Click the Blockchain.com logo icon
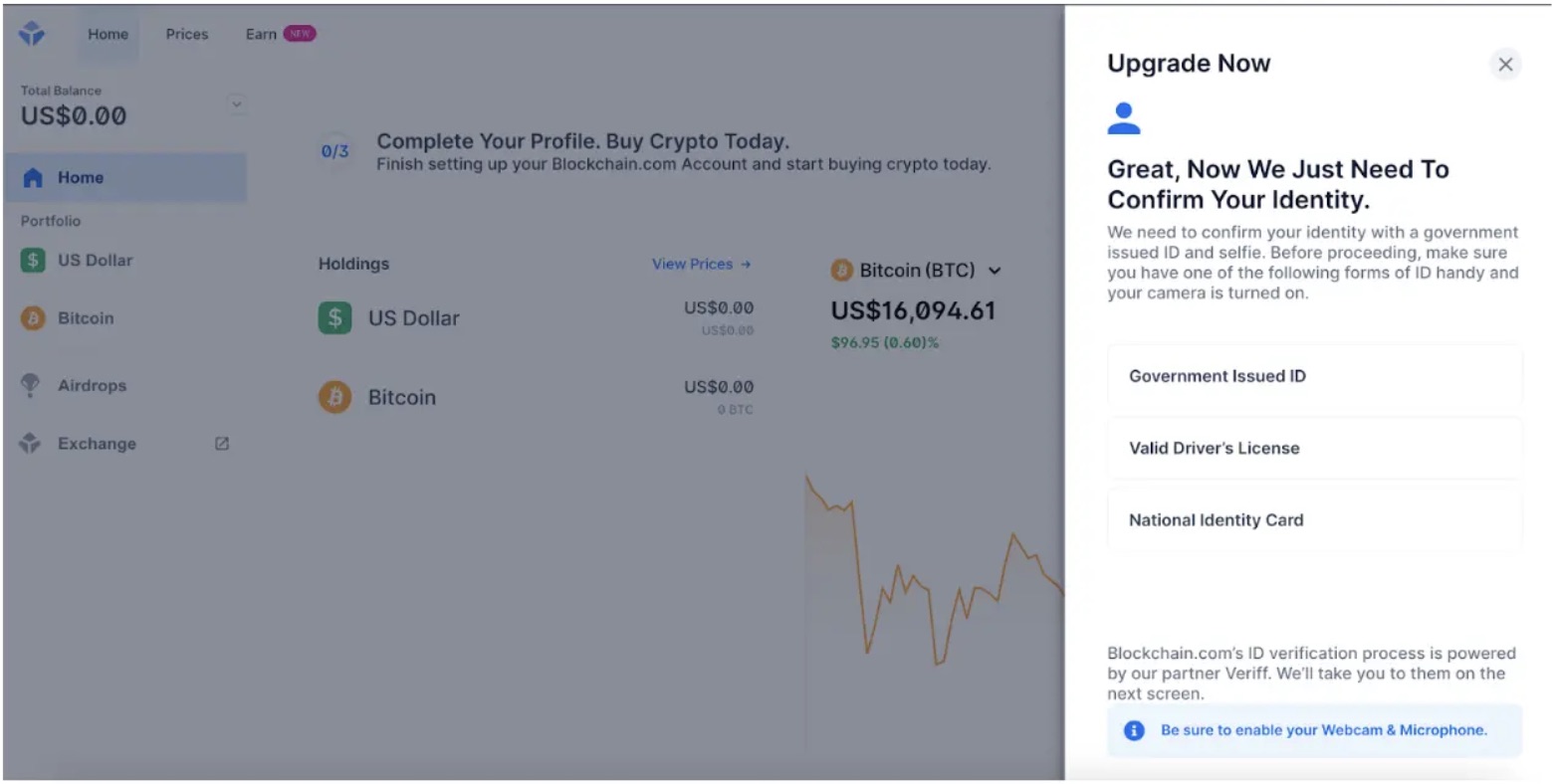The image size is (1557, 784). pos(32,34)
